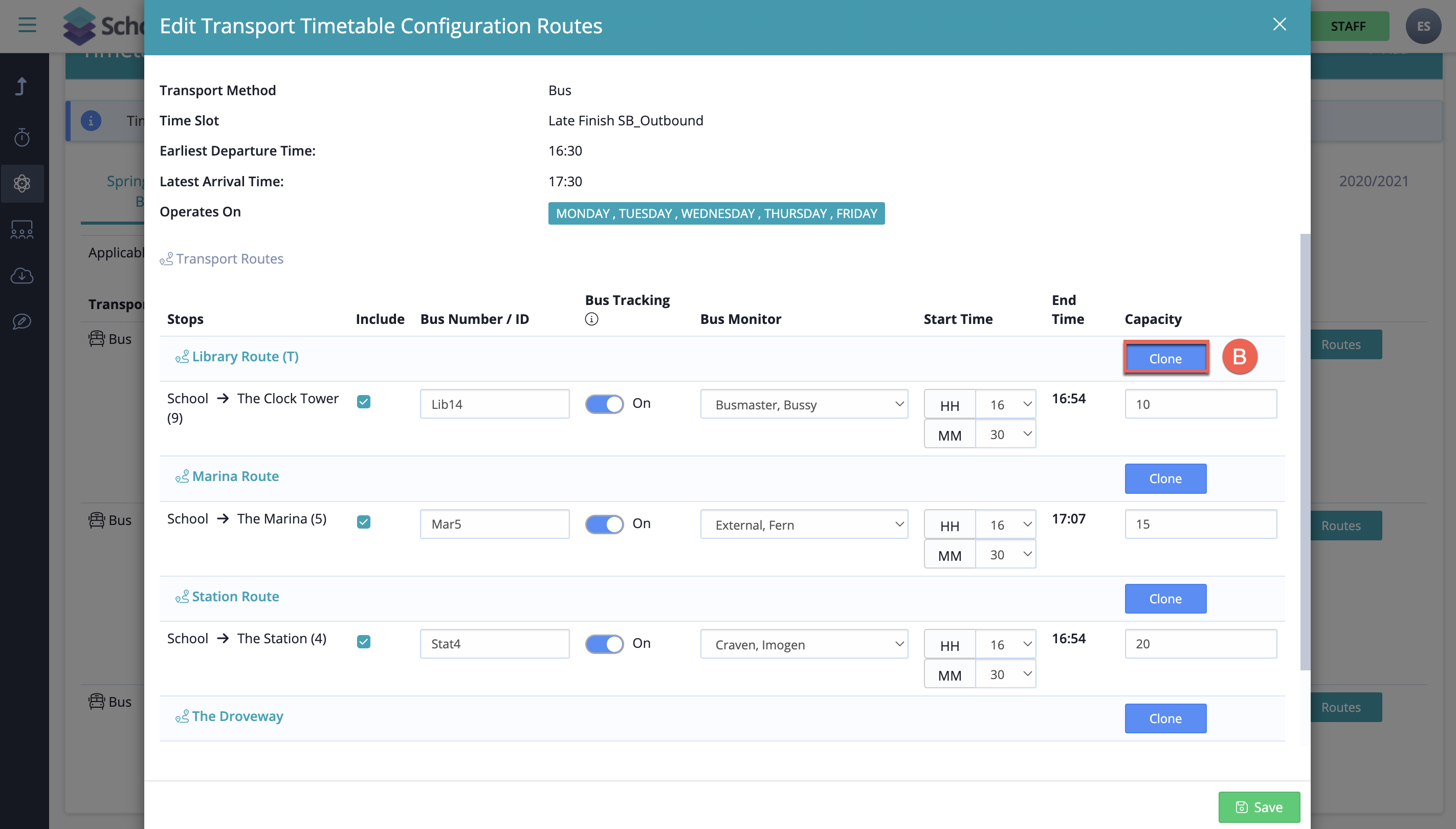Open the hour dropdown for Station route
This screenshot has width=1456, height=829.
[1006, 645]
